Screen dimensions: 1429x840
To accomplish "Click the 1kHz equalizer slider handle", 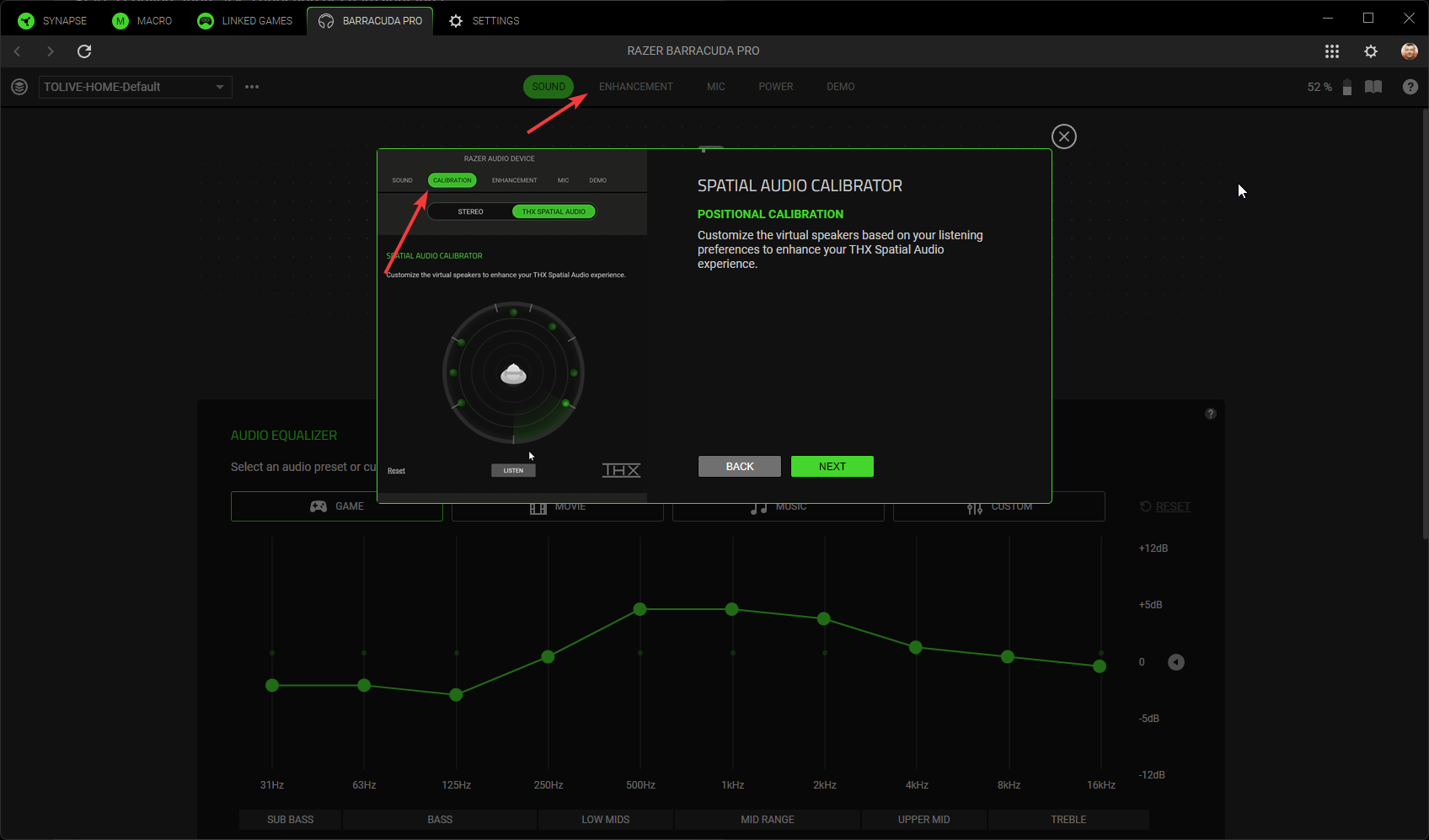I will 732,609.
